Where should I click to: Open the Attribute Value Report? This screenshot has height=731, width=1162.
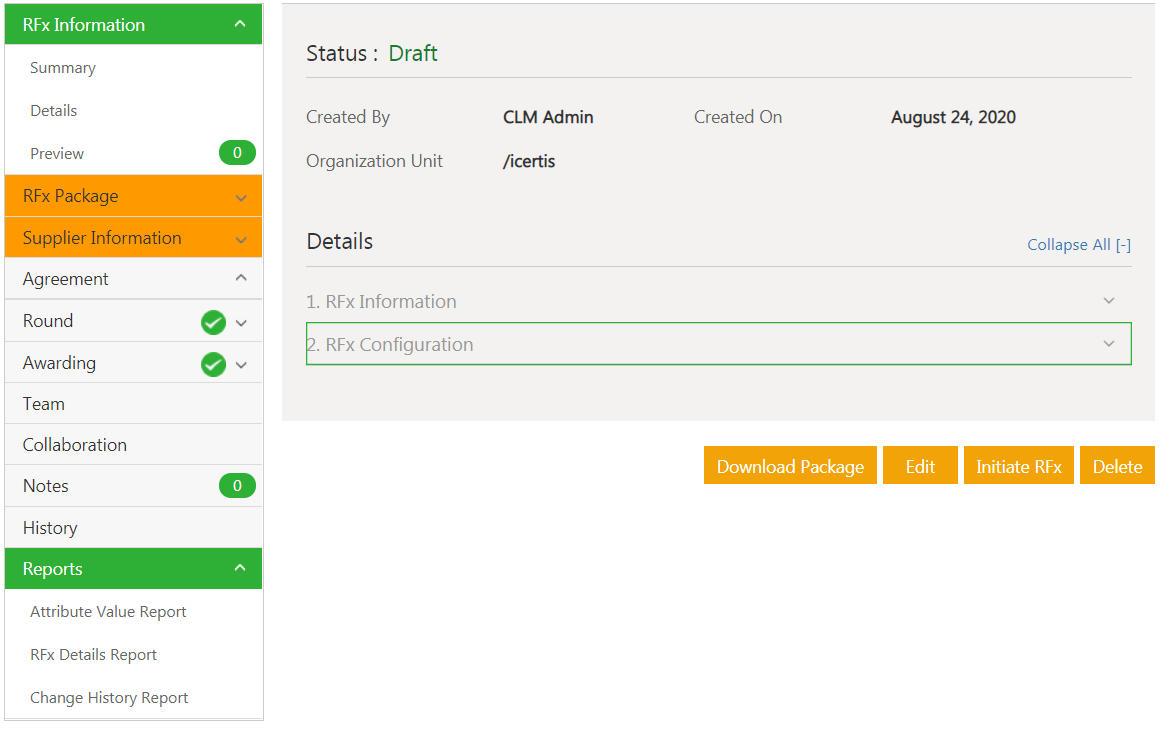108,612
